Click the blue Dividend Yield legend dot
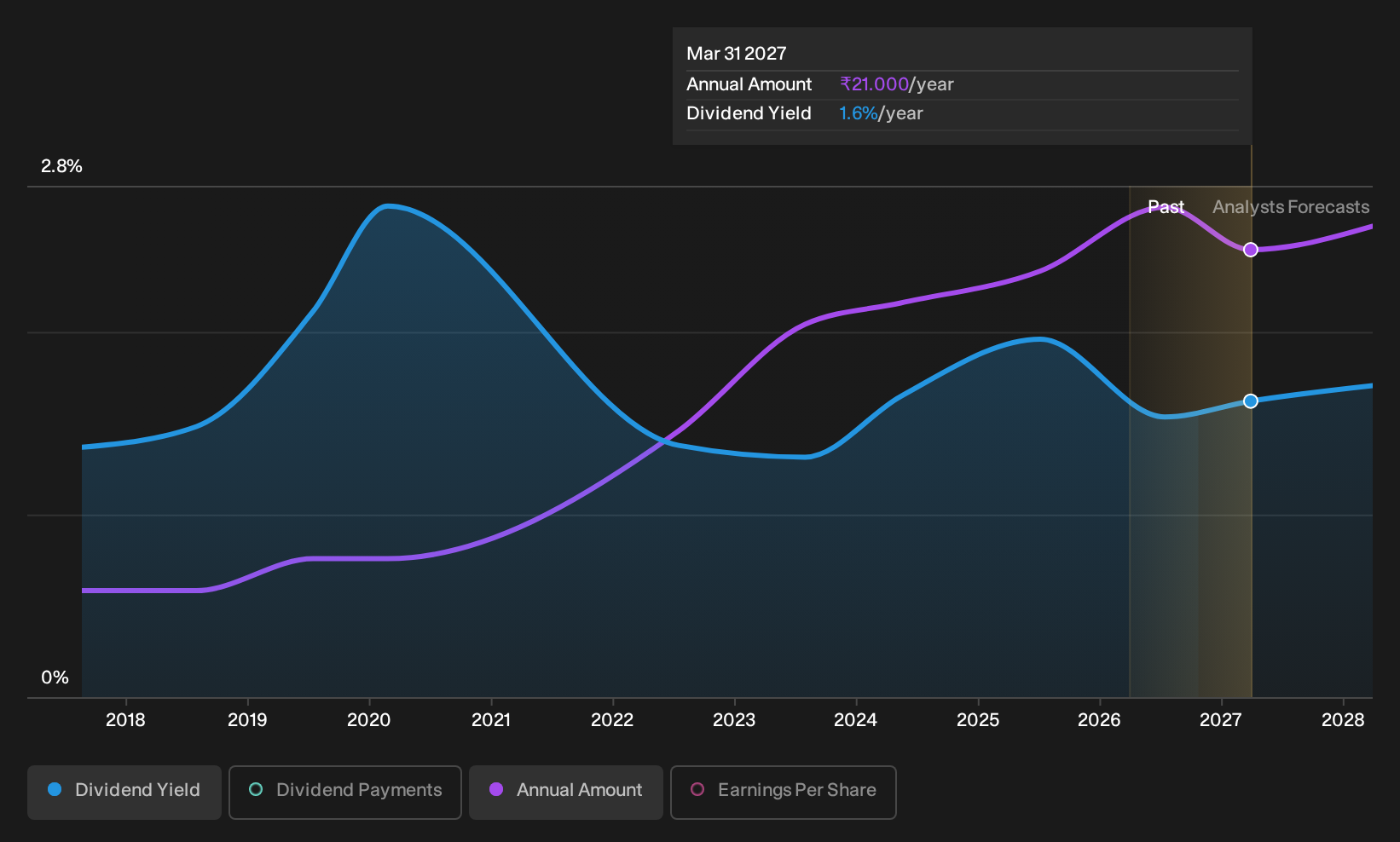The height and width of the screenshot is (842, 1400). click(x=55, y=790)
